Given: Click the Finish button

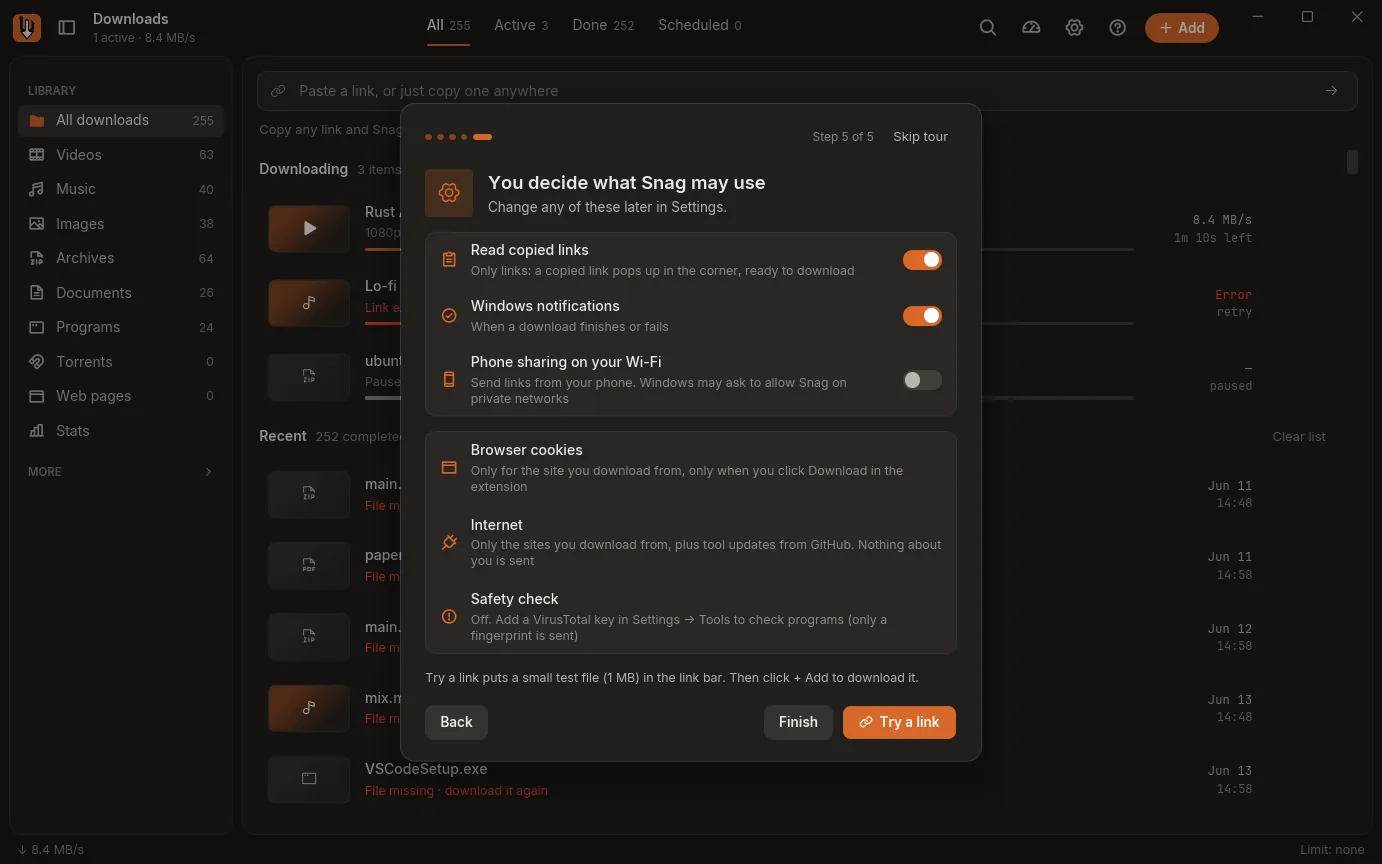Looking at the screenshot, I should (x=798, y=722).
